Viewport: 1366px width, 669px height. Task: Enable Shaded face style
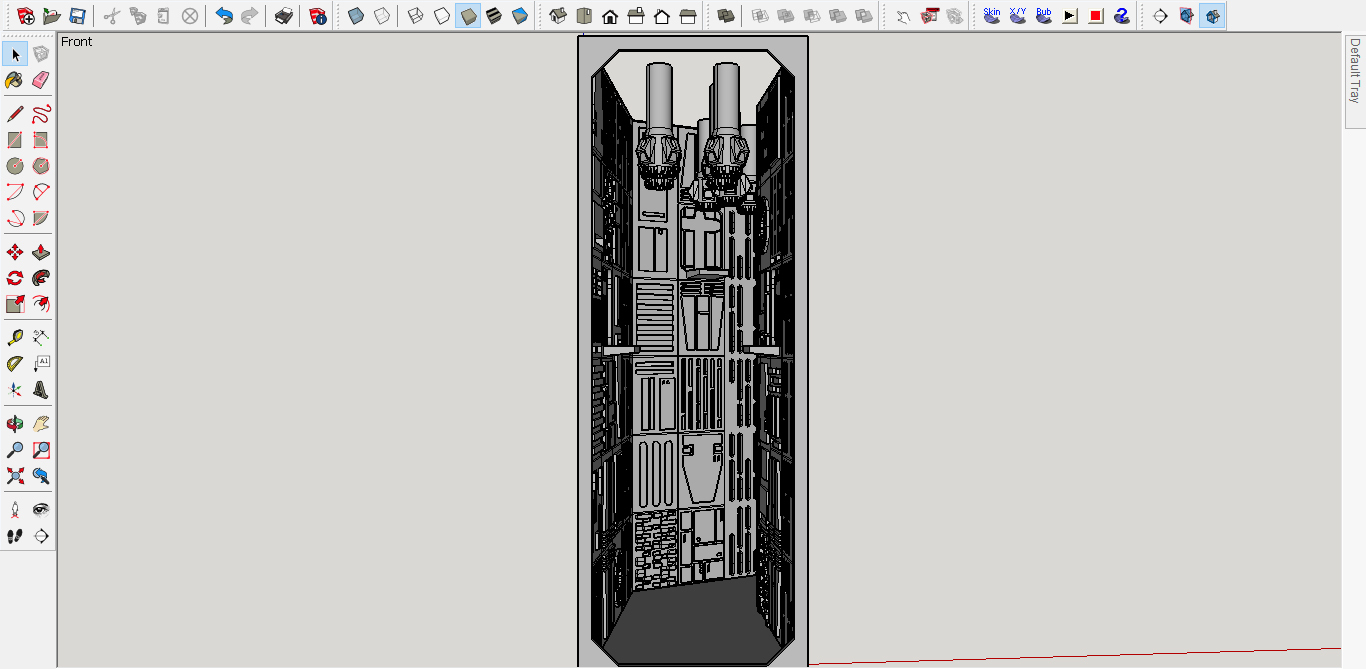(x=468, y=16)
